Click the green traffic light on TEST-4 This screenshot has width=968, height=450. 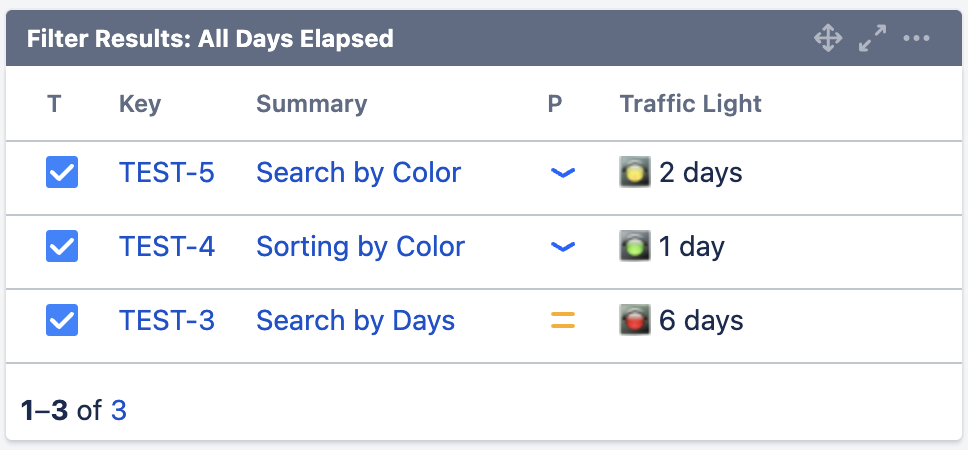pos(635,246)
